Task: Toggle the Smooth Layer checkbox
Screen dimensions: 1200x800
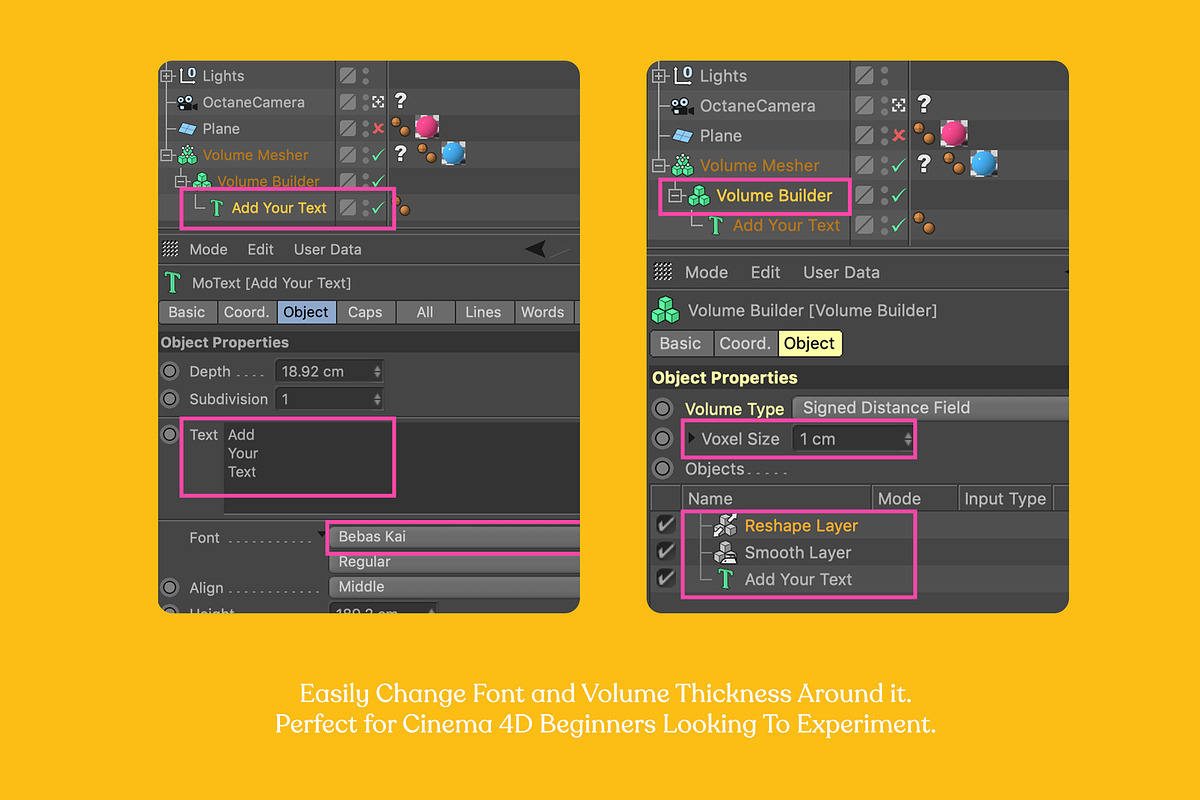Action: (665, 552)
